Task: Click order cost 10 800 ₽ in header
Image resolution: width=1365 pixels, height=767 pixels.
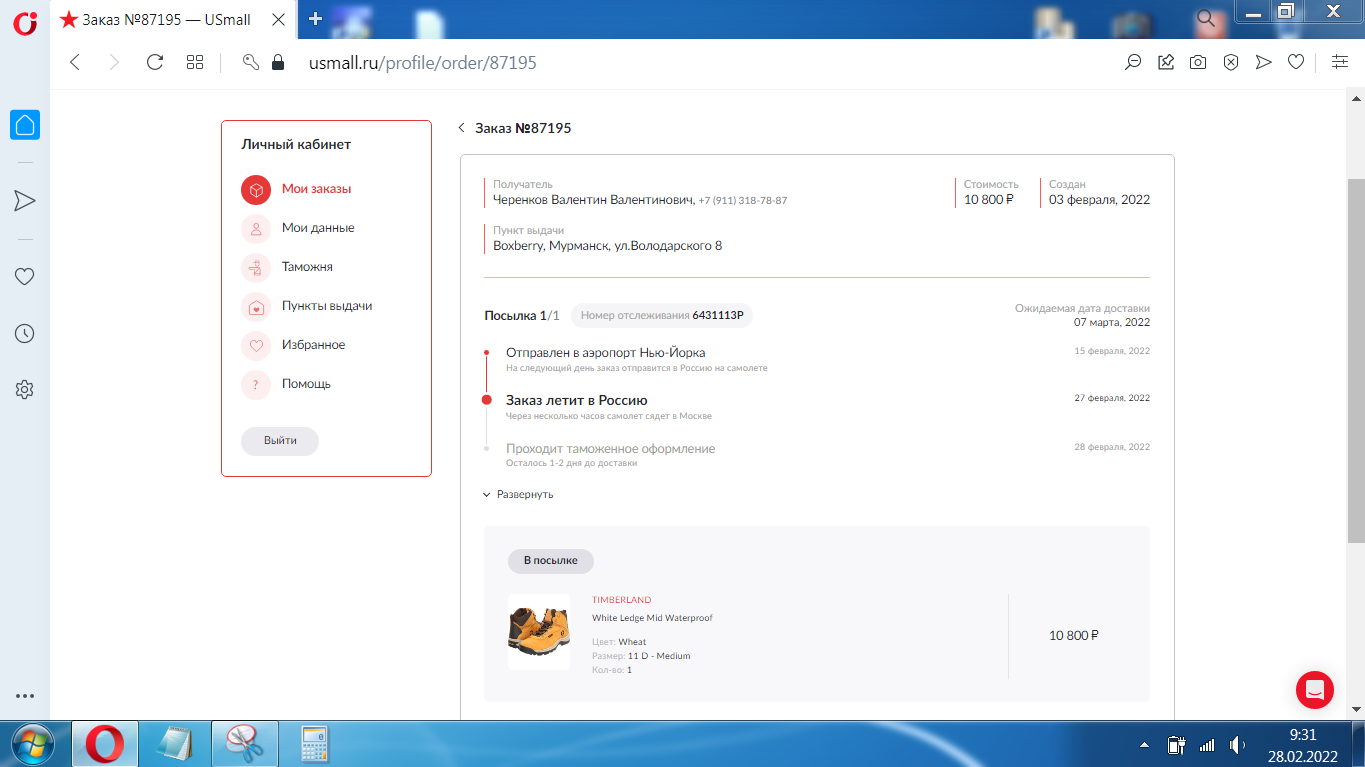Action: pyautogui.click(x=989, y=200)
